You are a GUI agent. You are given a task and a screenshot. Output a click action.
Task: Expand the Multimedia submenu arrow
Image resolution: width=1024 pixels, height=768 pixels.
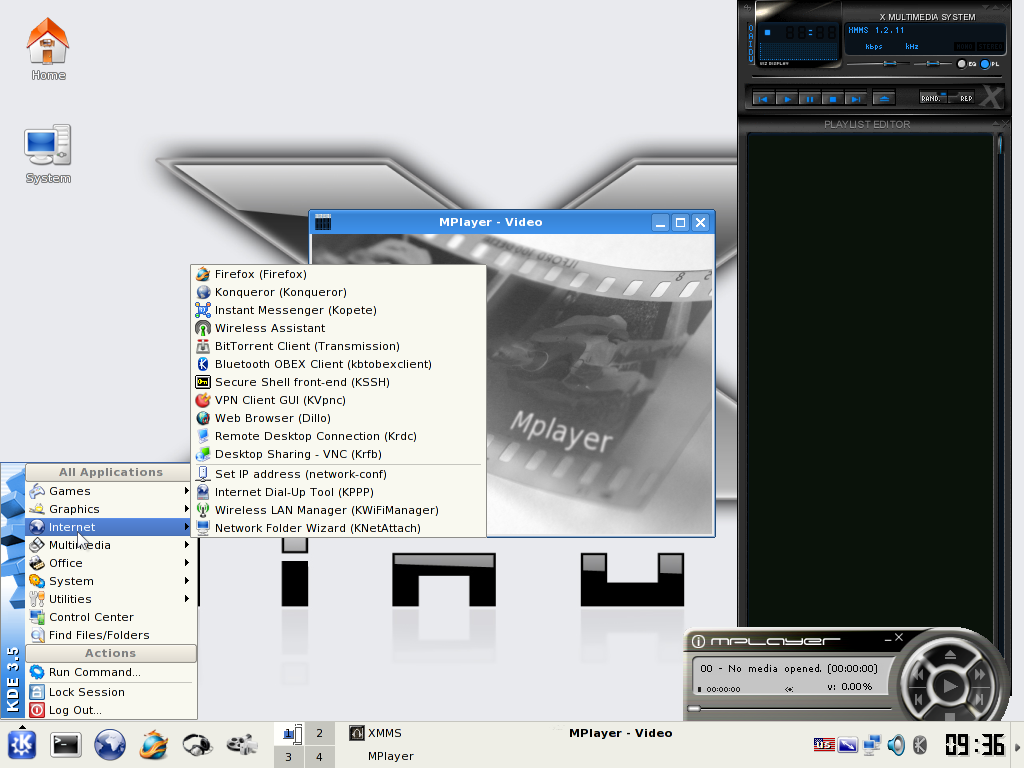coord(187,545)
